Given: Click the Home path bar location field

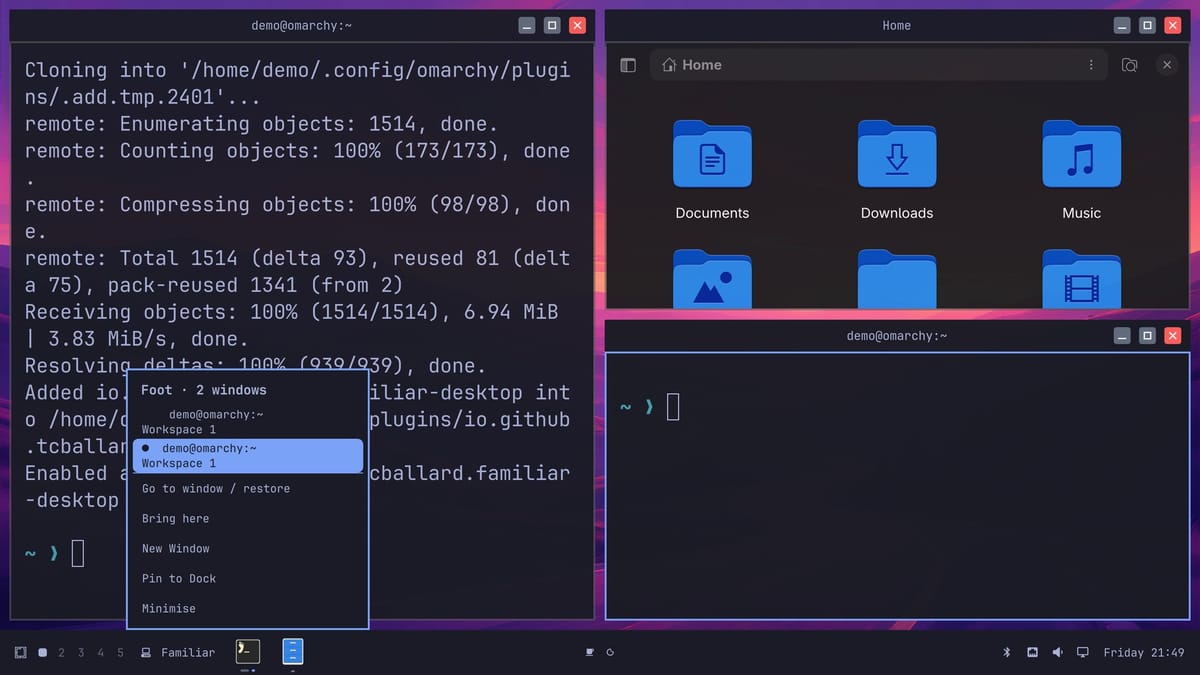Looking at the screenshot, I should 879,65.
